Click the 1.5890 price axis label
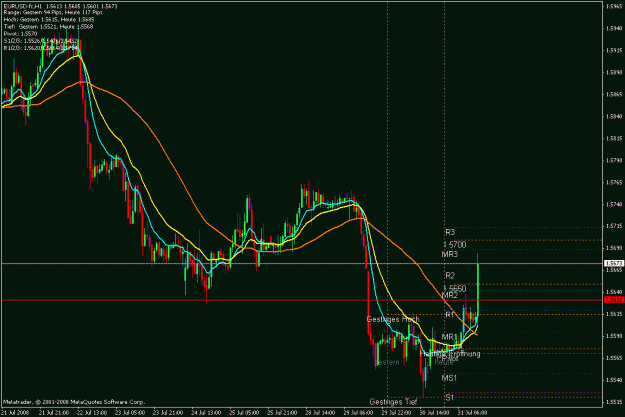Viewport: 625px width, 417px height. pos(614,72)
